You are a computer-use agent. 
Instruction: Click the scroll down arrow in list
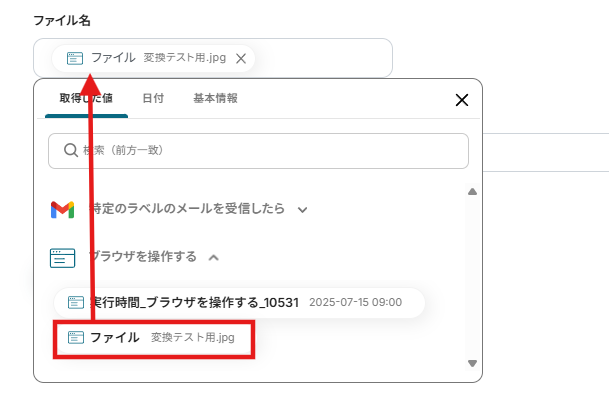tap(472, 364)
